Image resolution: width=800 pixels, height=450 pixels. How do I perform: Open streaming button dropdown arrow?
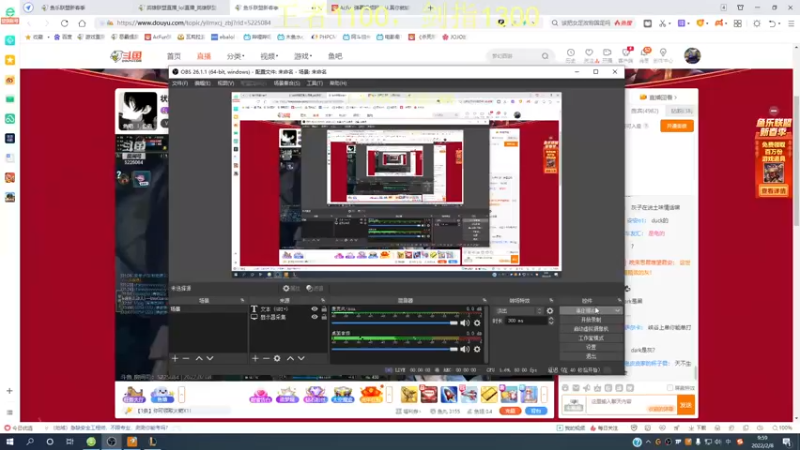617,311
